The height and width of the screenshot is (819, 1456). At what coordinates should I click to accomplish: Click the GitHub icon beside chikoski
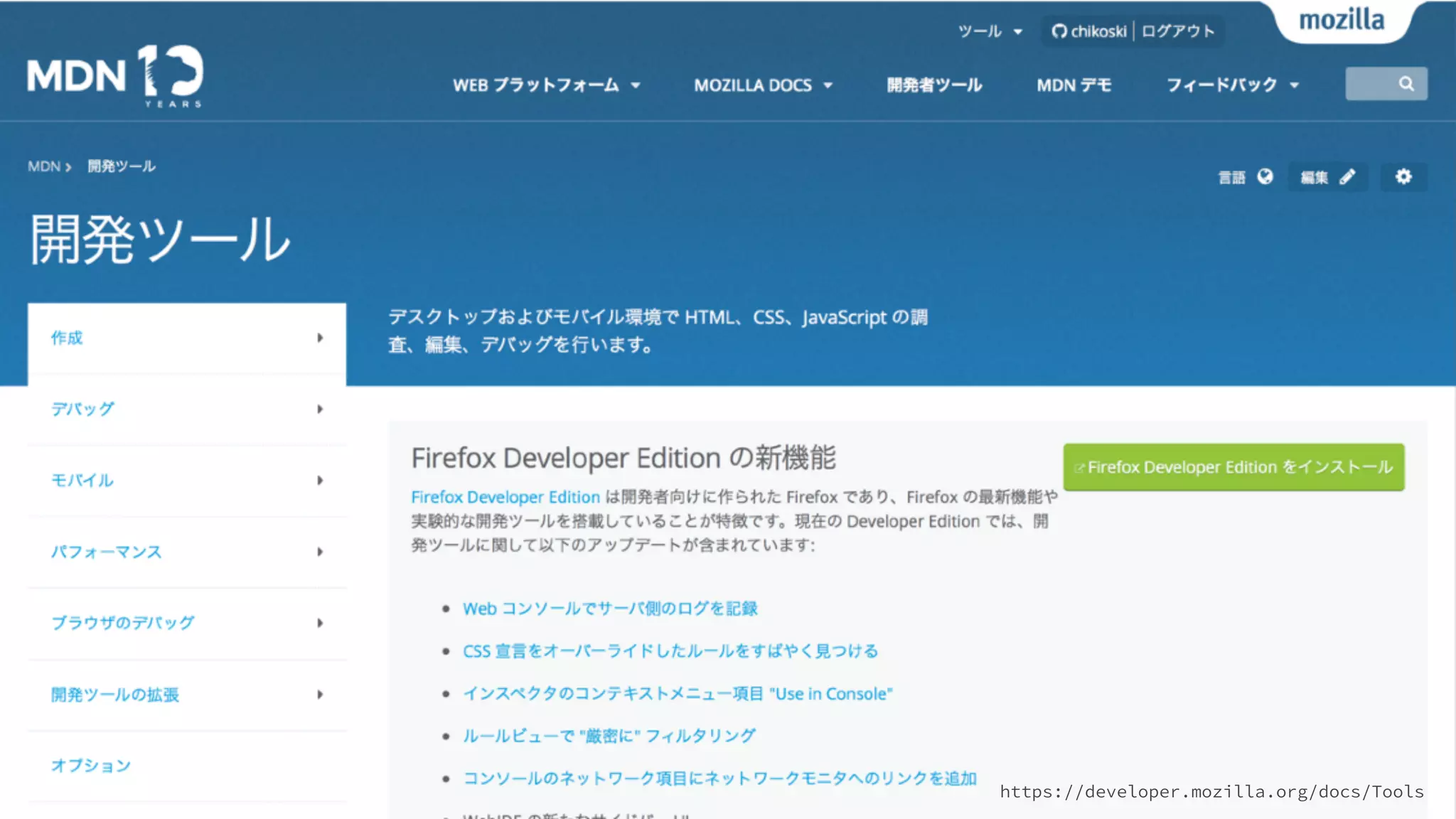[x=1059, y=31]
